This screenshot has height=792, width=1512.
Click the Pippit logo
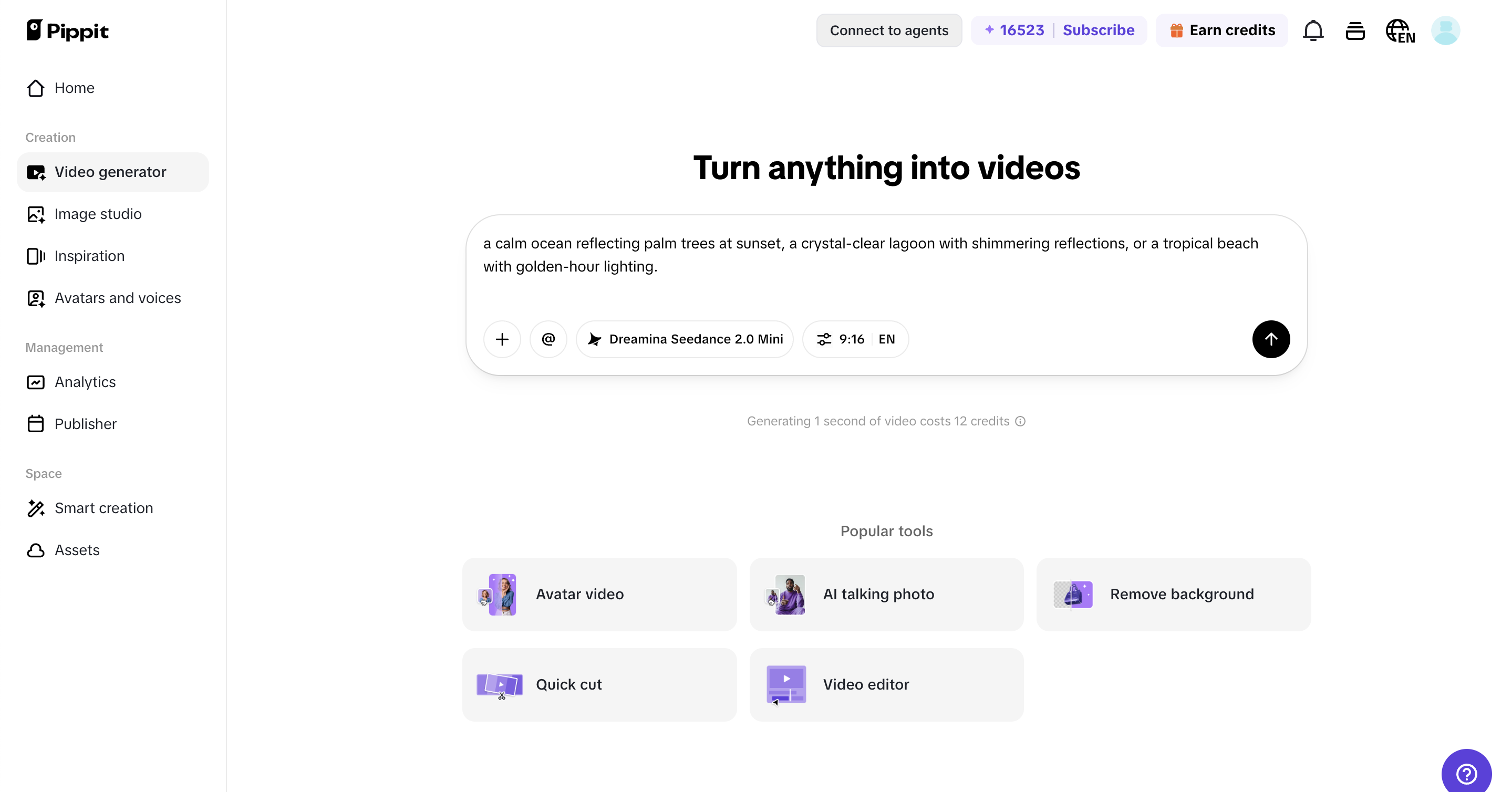point(67,30)
